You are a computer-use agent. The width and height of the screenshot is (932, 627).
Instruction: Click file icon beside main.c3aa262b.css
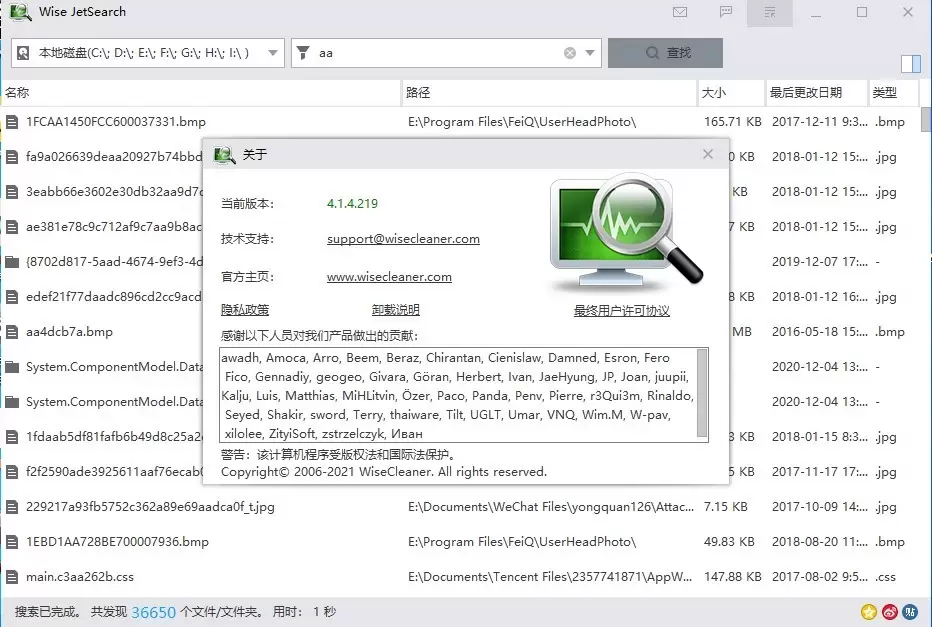12,577
